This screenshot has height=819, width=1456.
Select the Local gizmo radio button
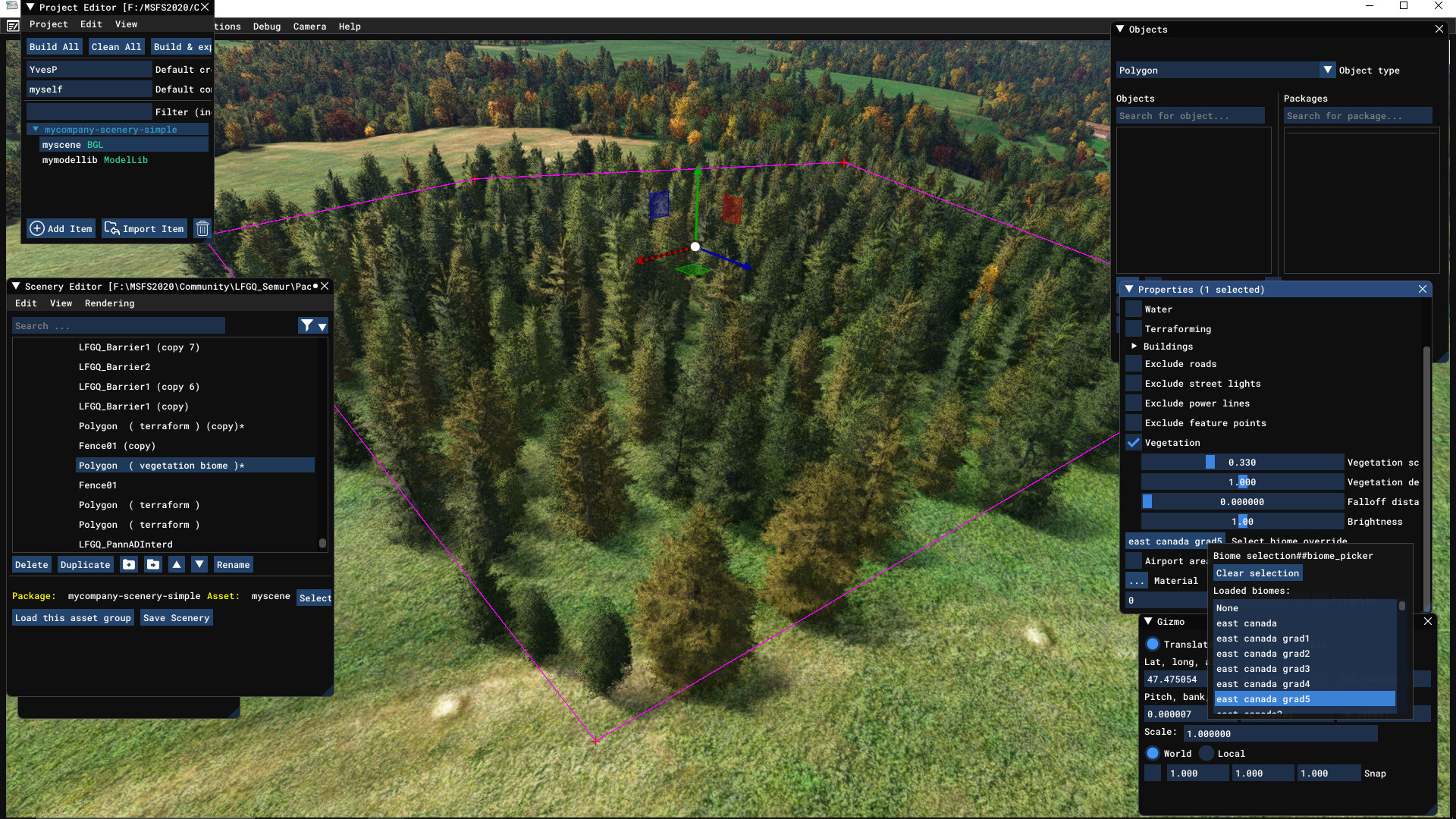tap(1207, 753)
